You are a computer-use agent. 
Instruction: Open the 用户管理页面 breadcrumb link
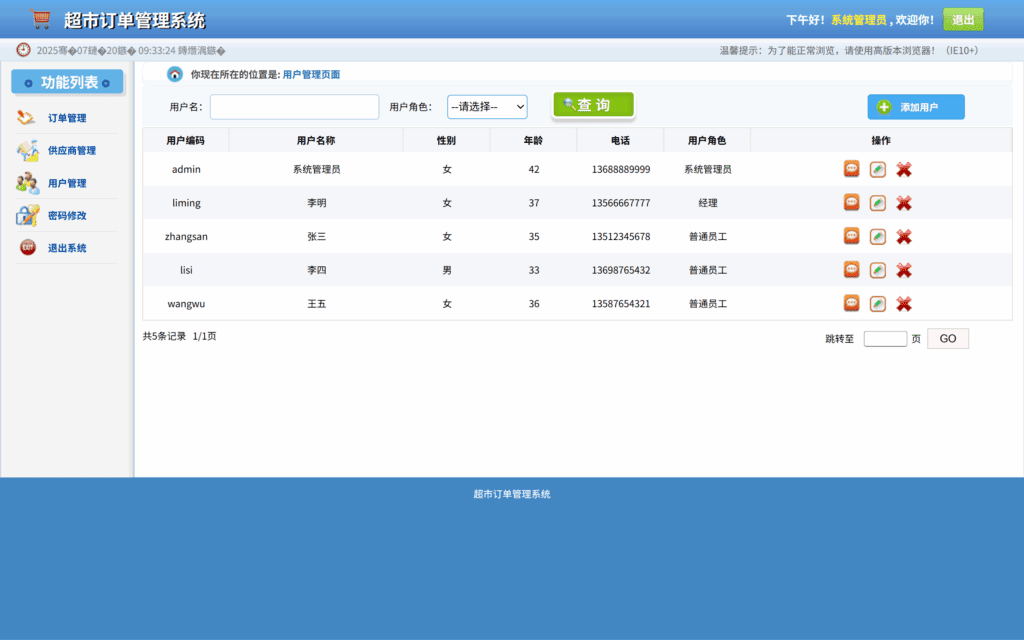click(313, 74)
